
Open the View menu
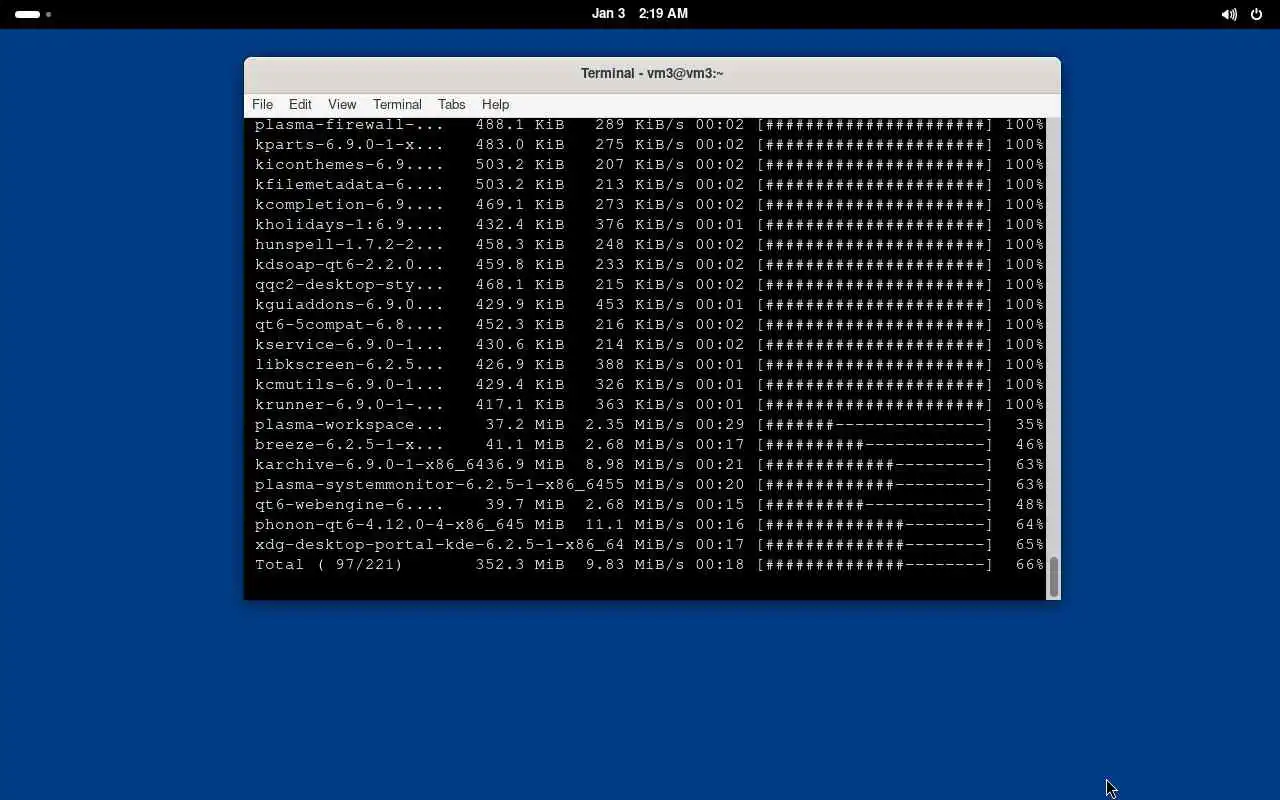click(x=342, y=104)
